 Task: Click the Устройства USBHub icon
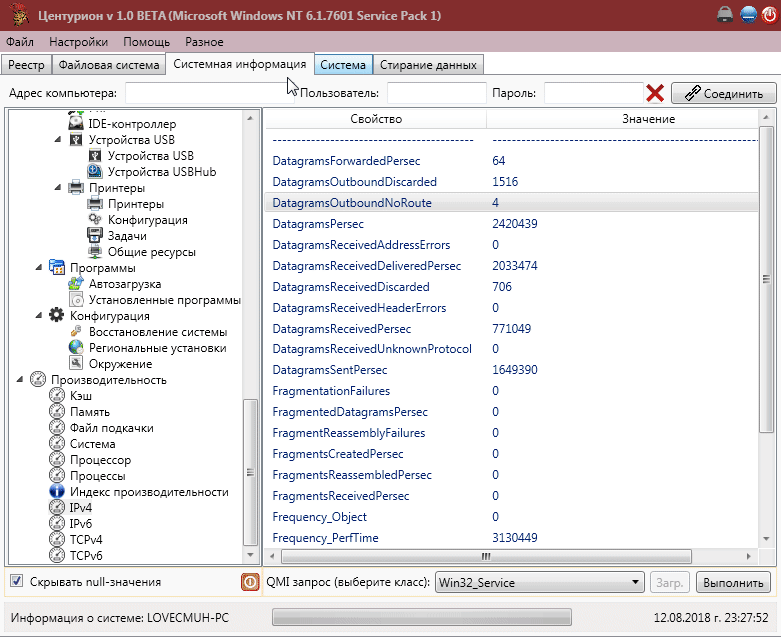[95, 171]
